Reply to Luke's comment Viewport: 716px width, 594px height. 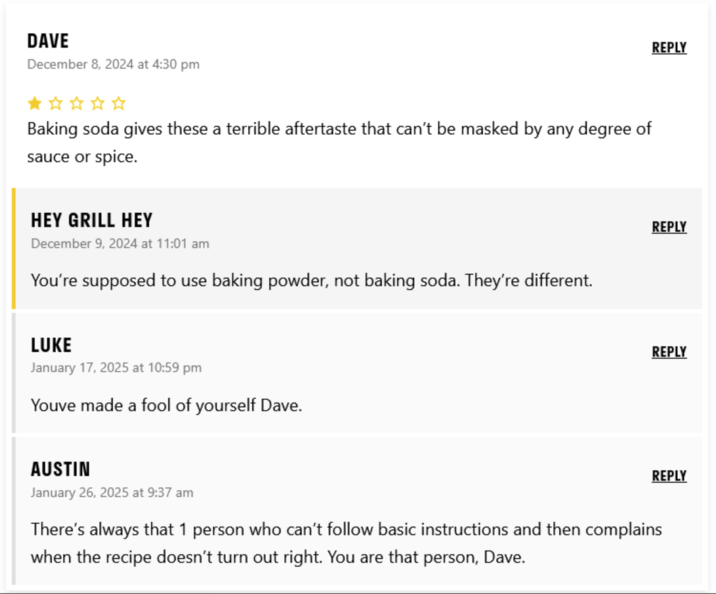point(669,352)
